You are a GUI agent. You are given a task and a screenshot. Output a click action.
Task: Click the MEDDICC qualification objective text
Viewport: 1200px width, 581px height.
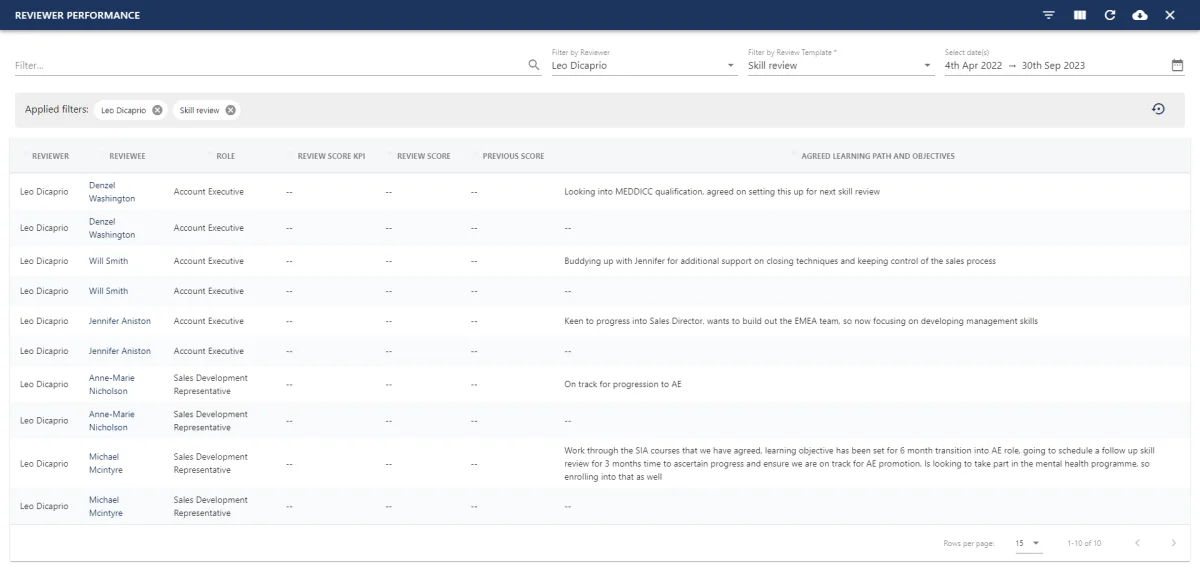722,191
